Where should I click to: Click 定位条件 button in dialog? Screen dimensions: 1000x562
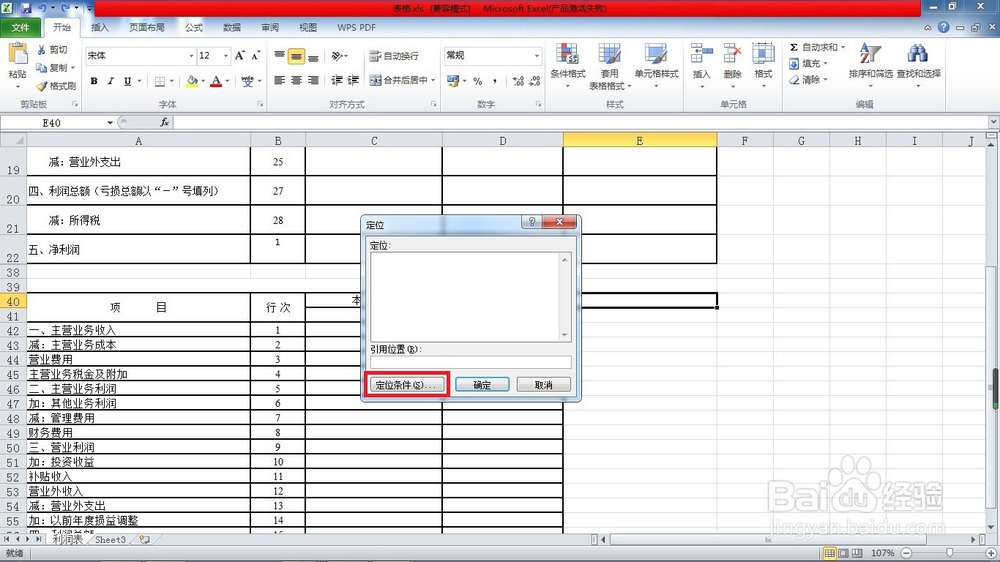408,385
